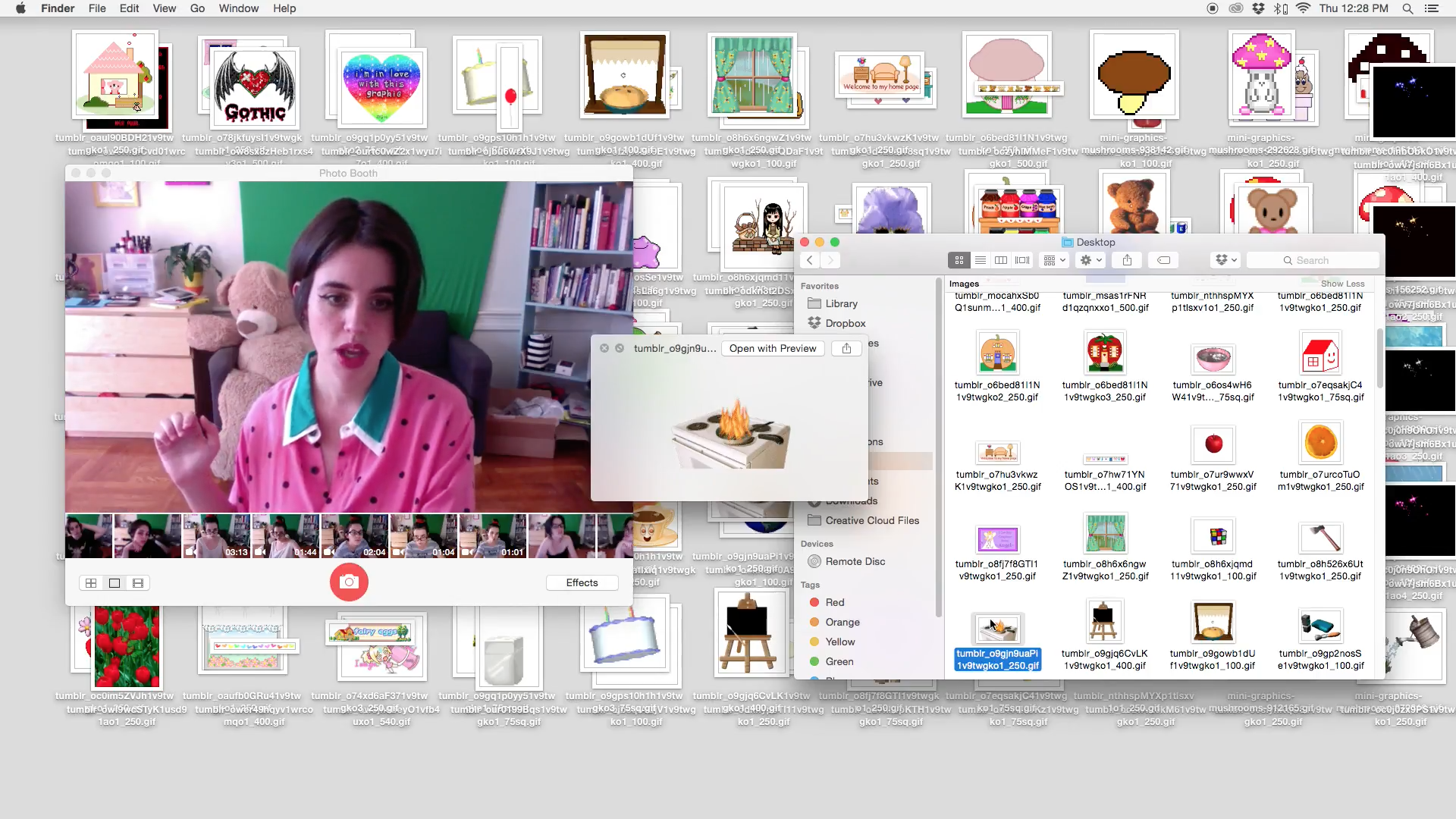1456x819 pixels.
Task: Open the Apple menu
Action: click(20, 8)
